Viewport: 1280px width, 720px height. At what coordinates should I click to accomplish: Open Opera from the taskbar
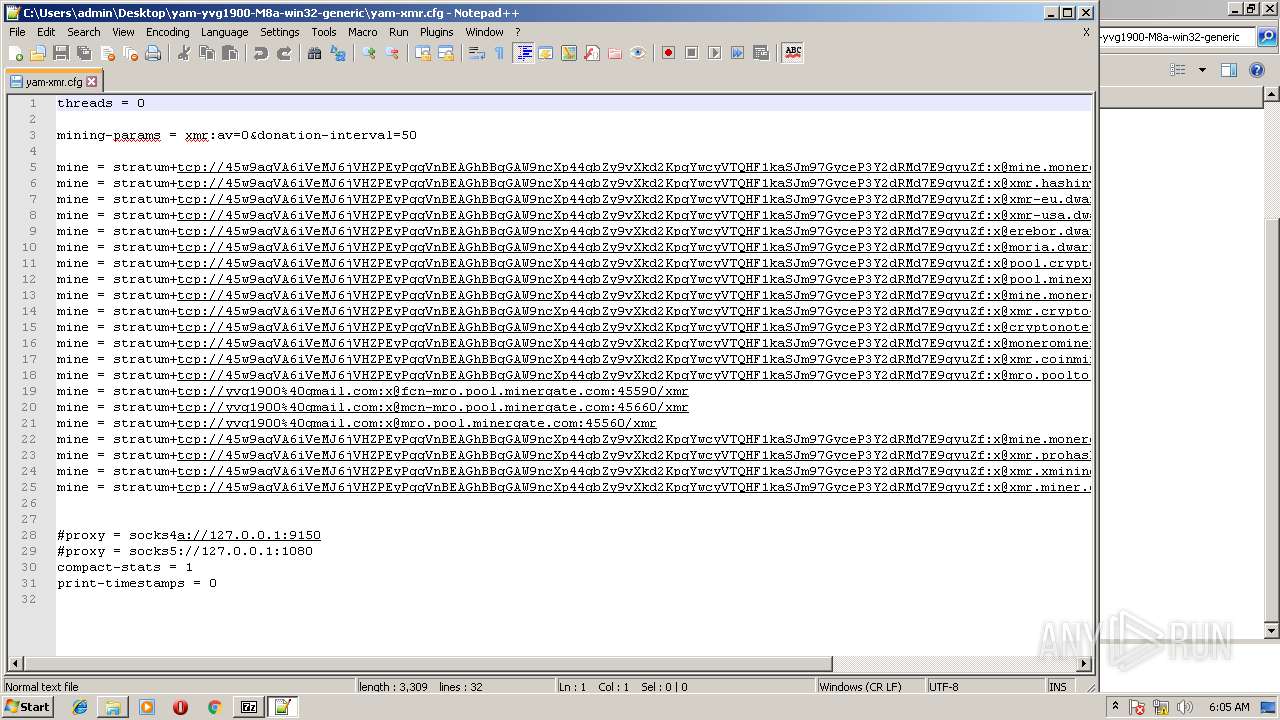180,707
